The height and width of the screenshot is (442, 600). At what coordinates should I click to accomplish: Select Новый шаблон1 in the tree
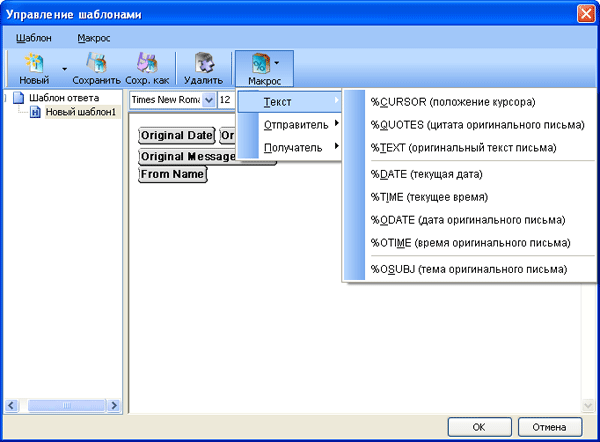click(x=81, y=112)
